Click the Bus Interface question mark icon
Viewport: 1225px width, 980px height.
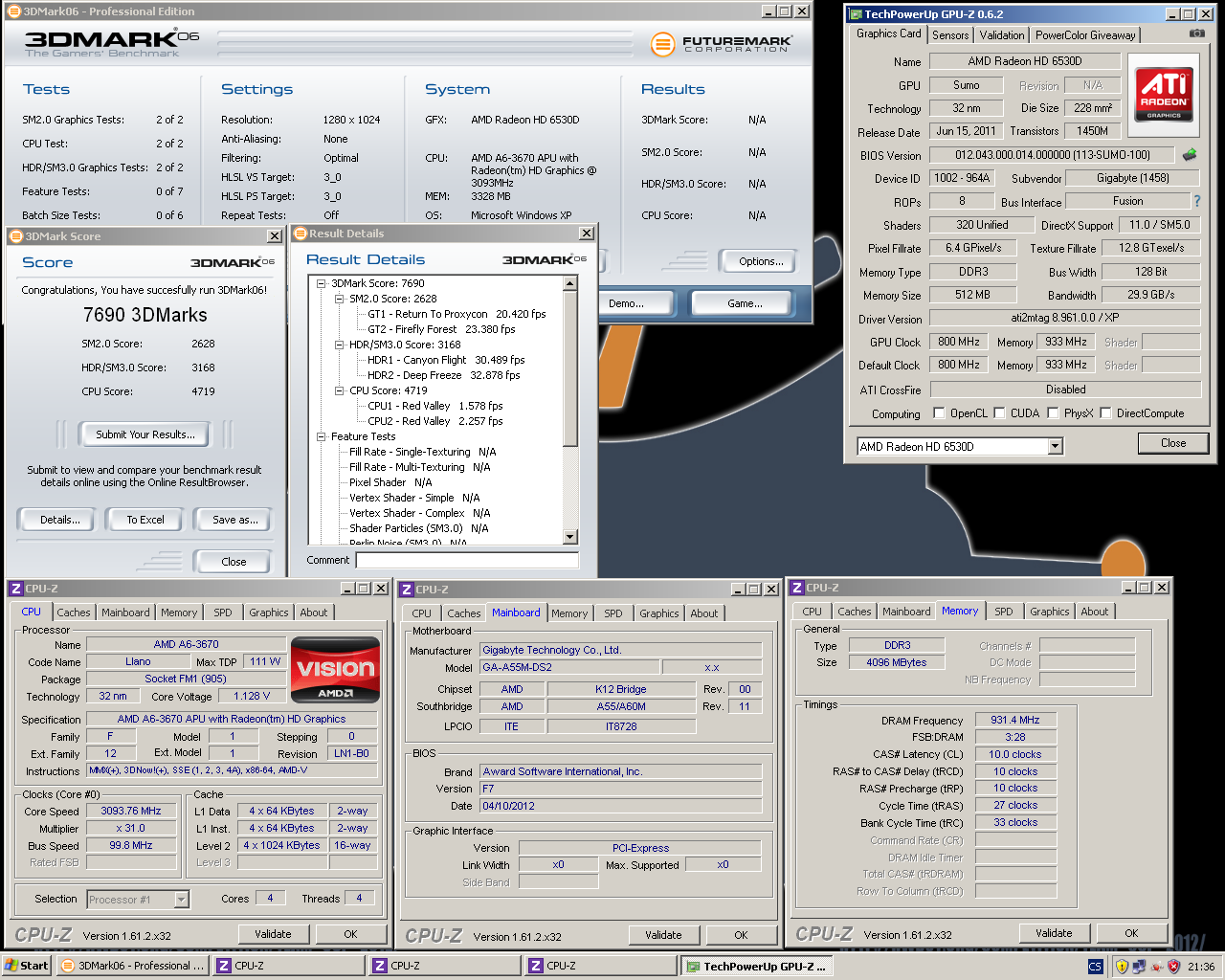point(1196,201)
